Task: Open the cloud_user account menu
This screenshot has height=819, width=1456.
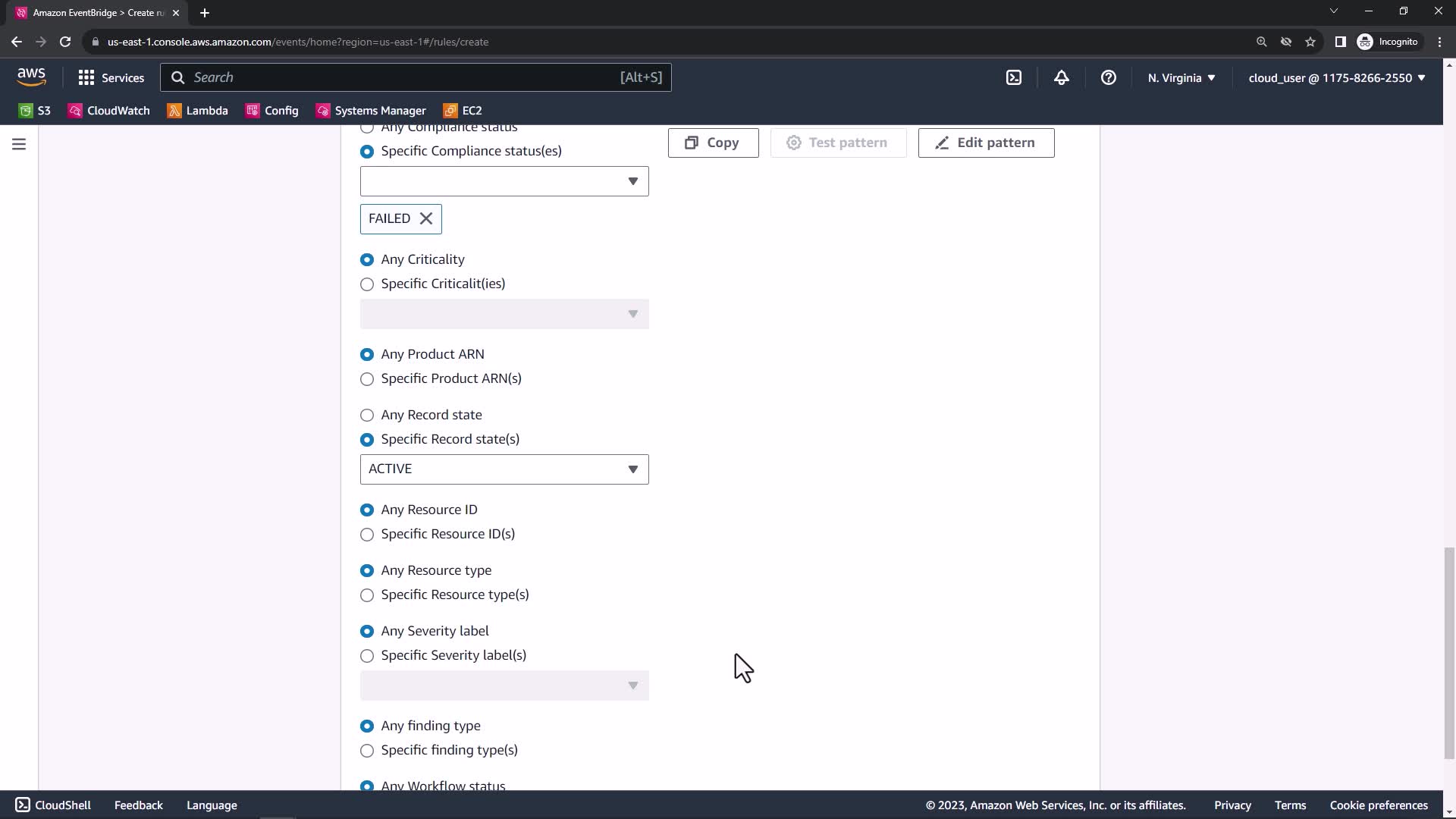Action: 1336,77
